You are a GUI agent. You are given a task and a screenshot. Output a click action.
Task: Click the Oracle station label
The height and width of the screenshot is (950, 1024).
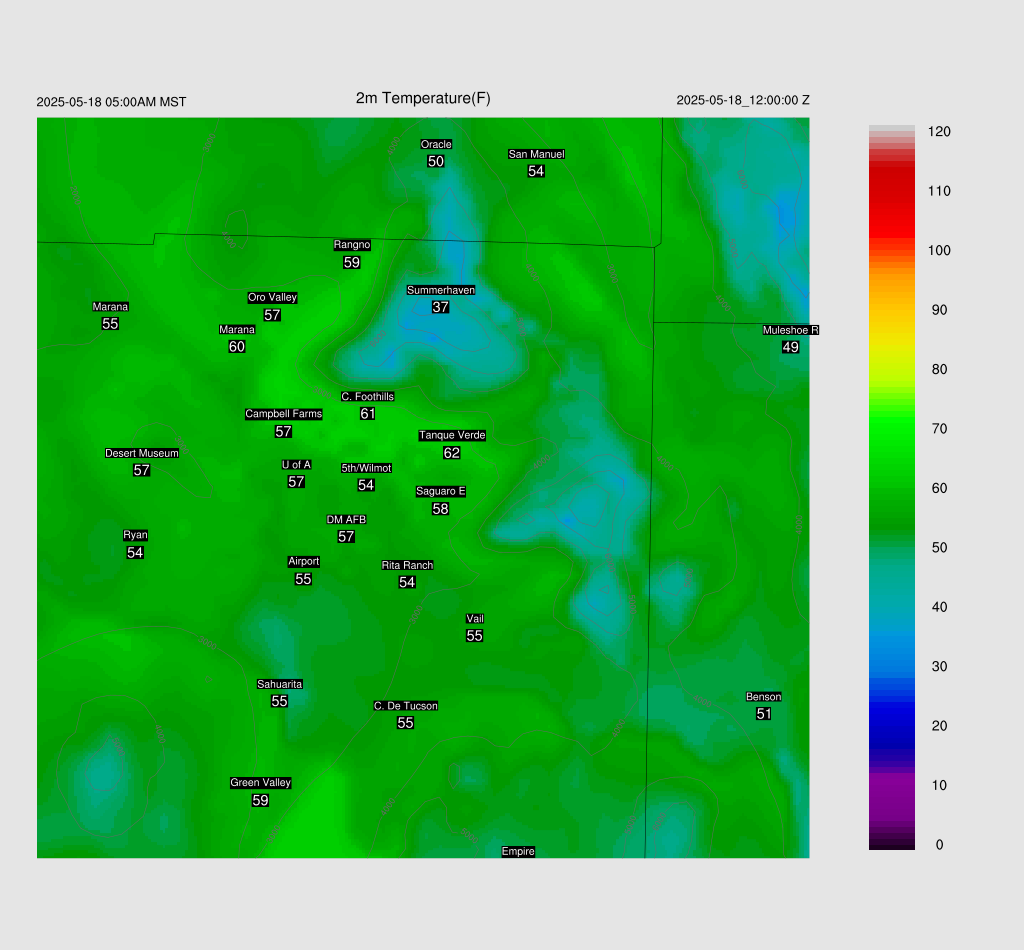(436, 144)
